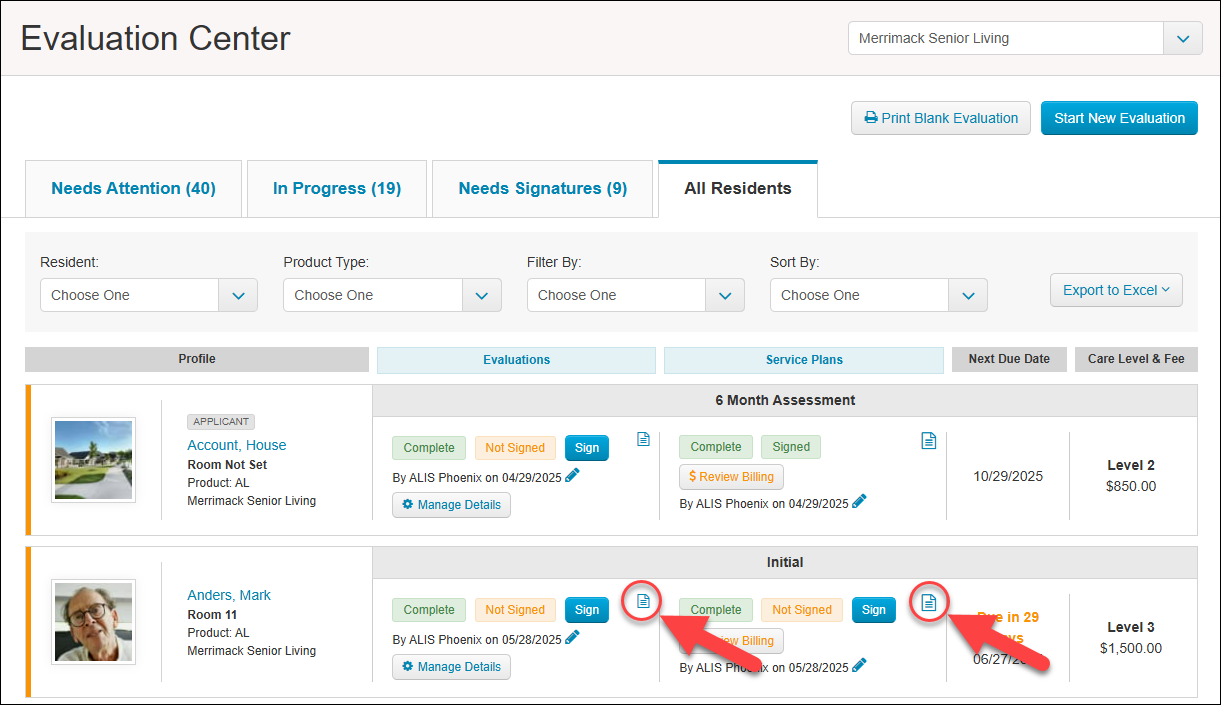Open Anders, Mark resident profile link
The width and height of the screenshot is (1221, 705).
point(229,595)
